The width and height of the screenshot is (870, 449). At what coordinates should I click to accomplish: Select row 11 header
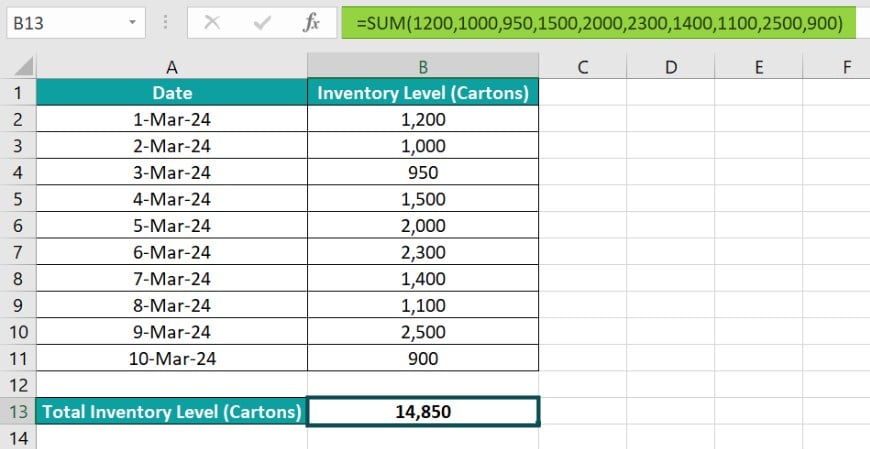(18, 359)
